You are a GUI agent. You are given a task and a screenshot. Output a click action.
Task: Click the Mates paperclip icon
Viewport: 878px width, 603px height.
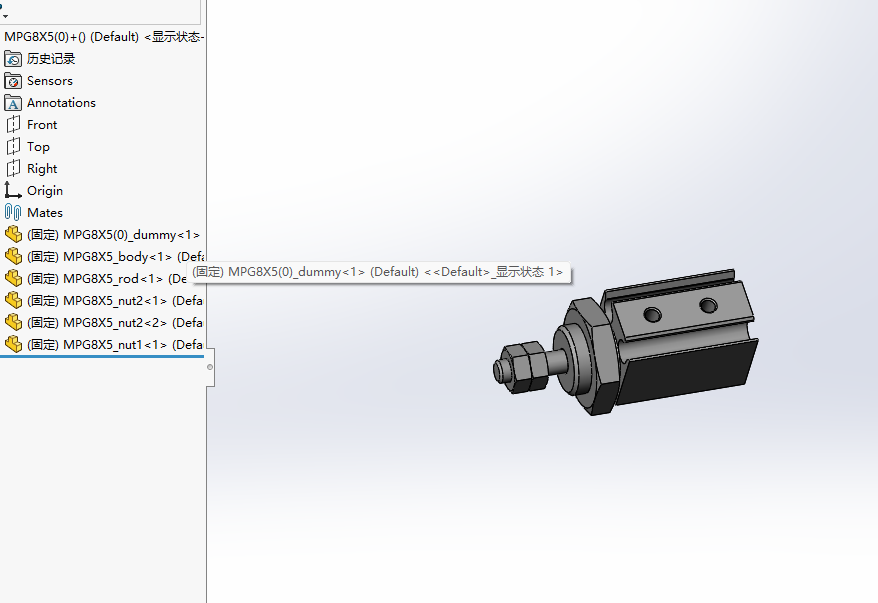pos(13,213)
